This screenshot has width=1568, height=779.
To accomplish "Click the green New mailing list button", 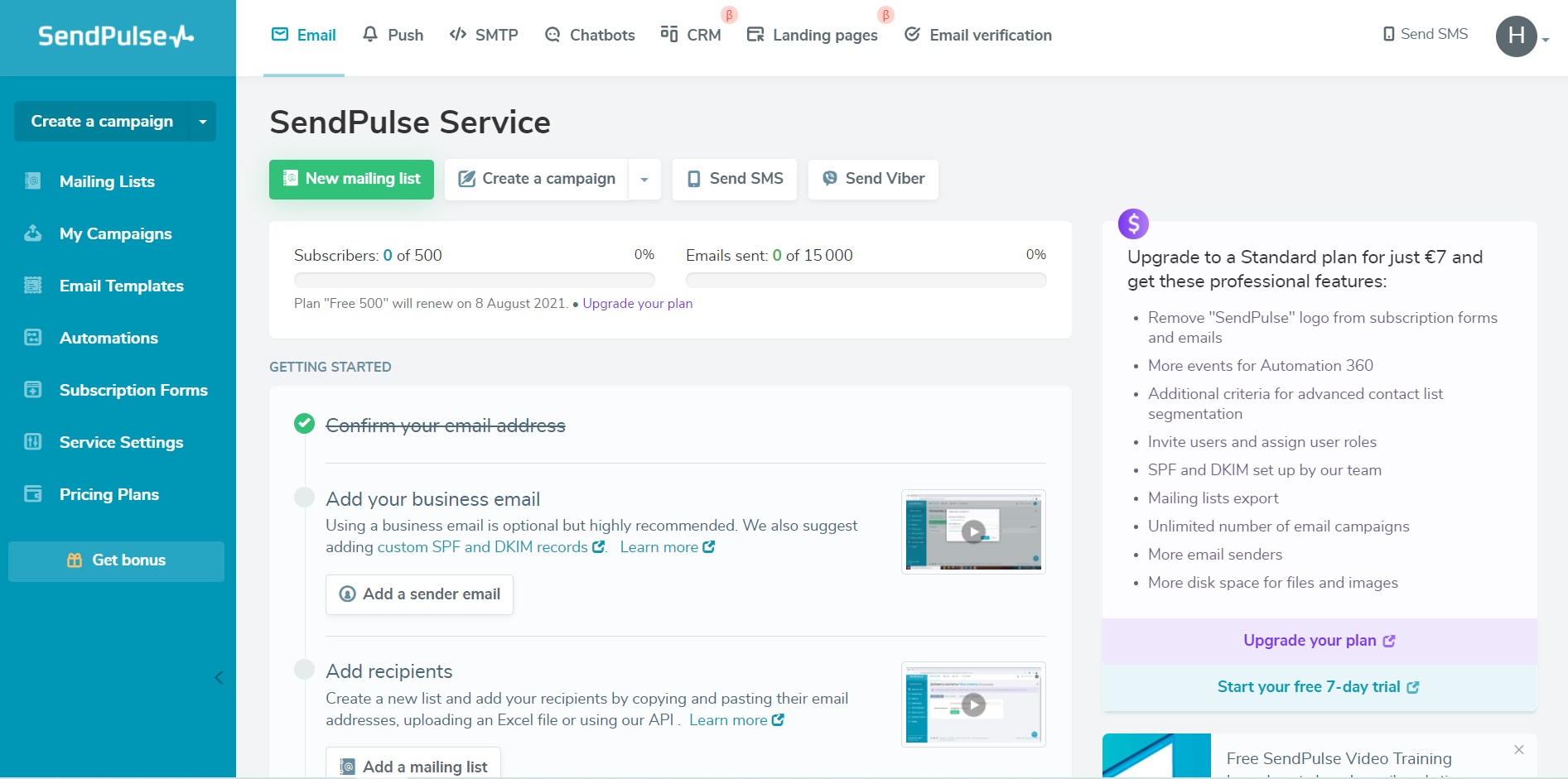I will pos(351,179).
